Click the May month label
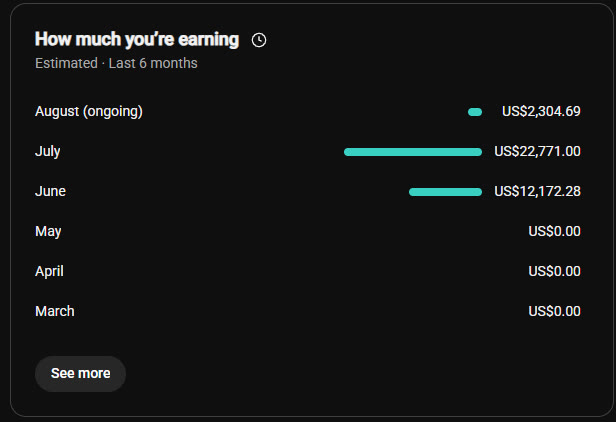Viewport: 616px width, 422px height. coord(48,232)
